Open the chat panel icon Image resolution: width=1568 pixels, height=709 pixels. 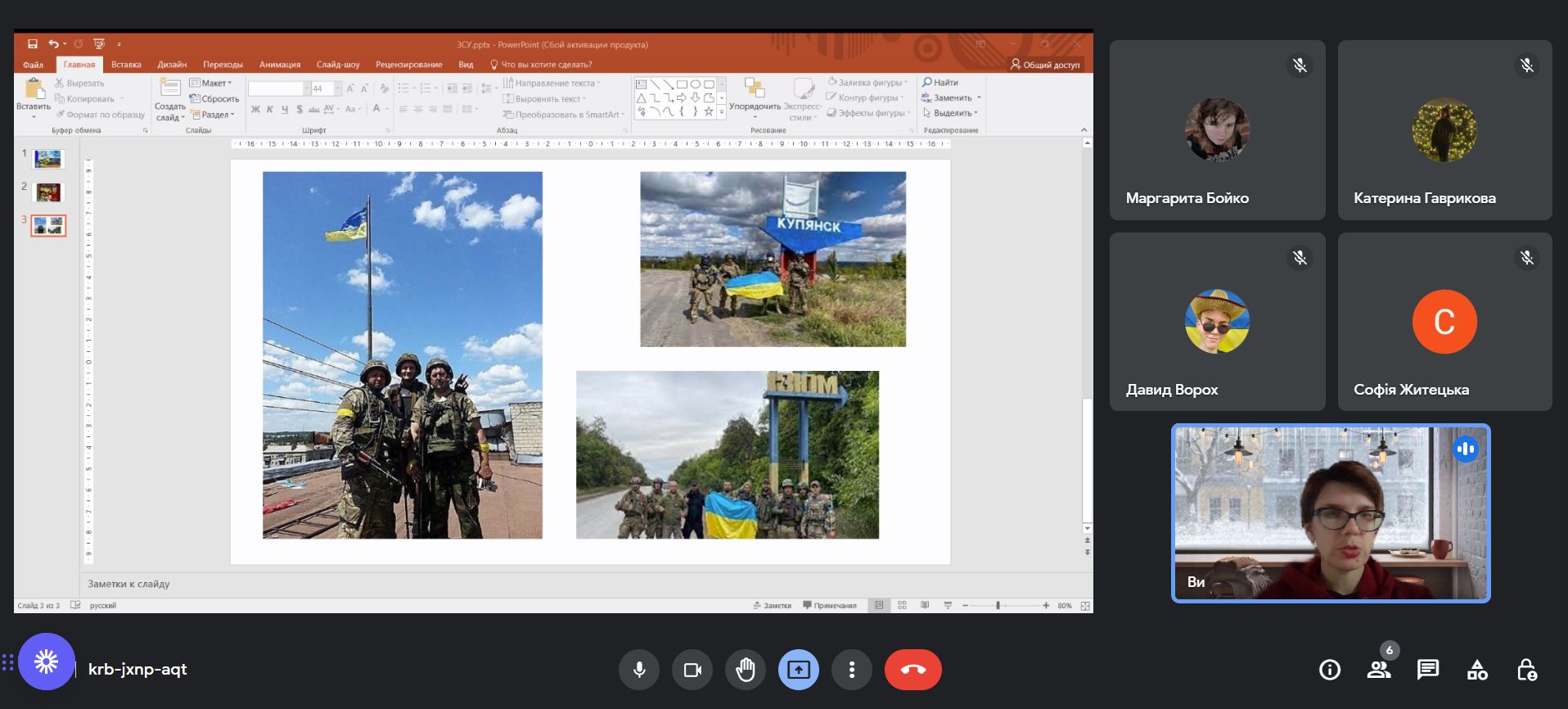pos(1428,670)
